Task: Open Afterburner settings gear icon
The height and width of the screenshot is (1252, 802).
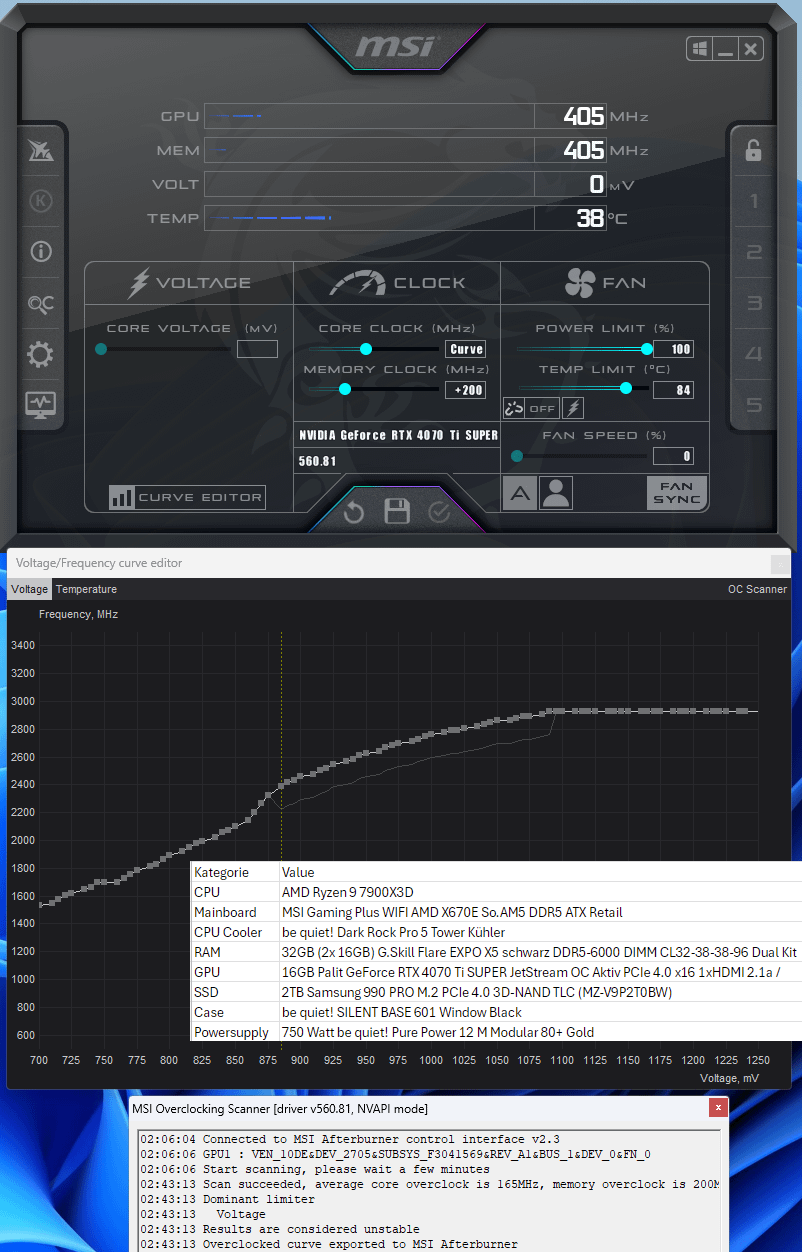Action: [x=41, y=354]
